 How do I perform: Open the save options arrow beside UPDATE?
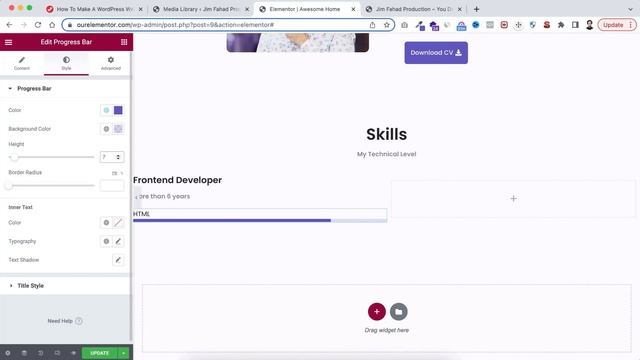(x=123, y=353)
